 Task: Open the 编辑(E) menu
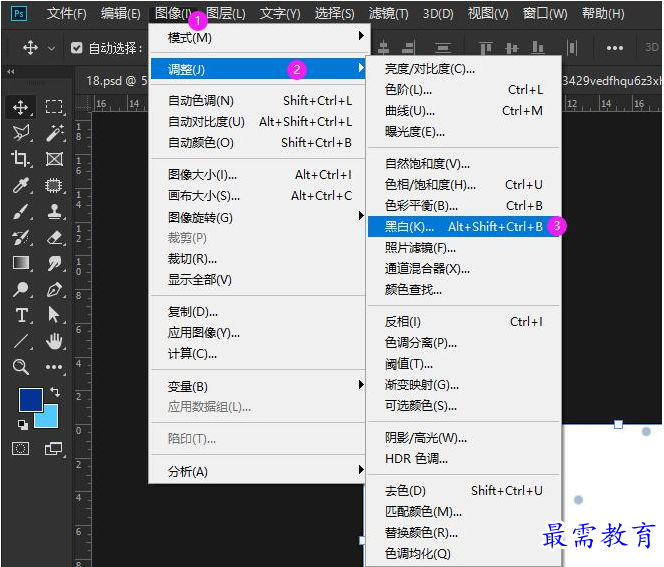pyautogui.click(x=121, y=14)
